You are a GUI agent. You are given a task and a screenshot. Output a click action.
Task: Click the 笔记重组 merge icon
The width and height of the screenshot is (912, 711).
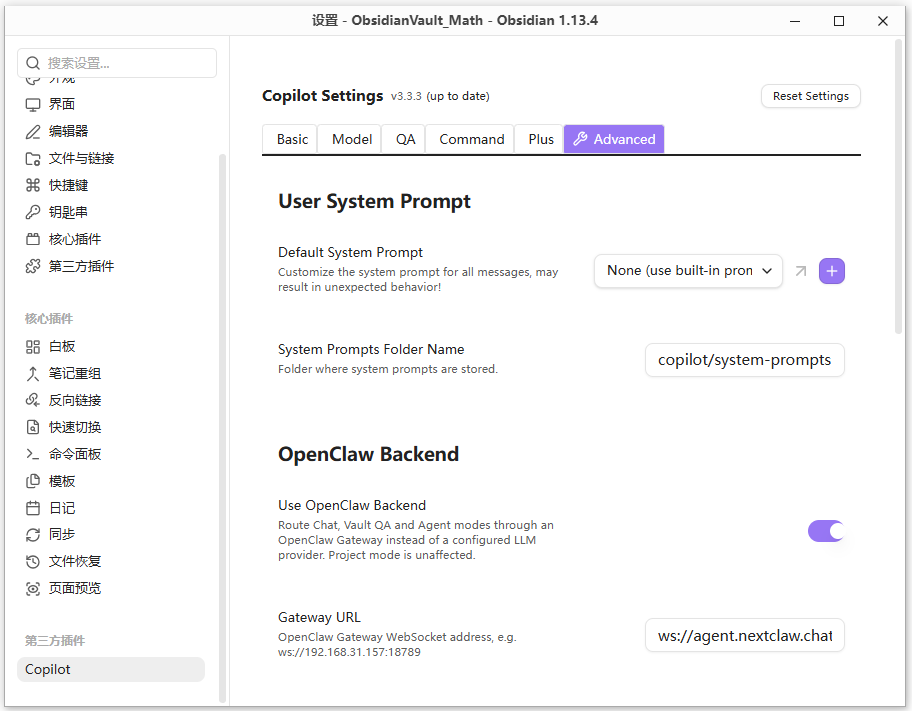33,374
